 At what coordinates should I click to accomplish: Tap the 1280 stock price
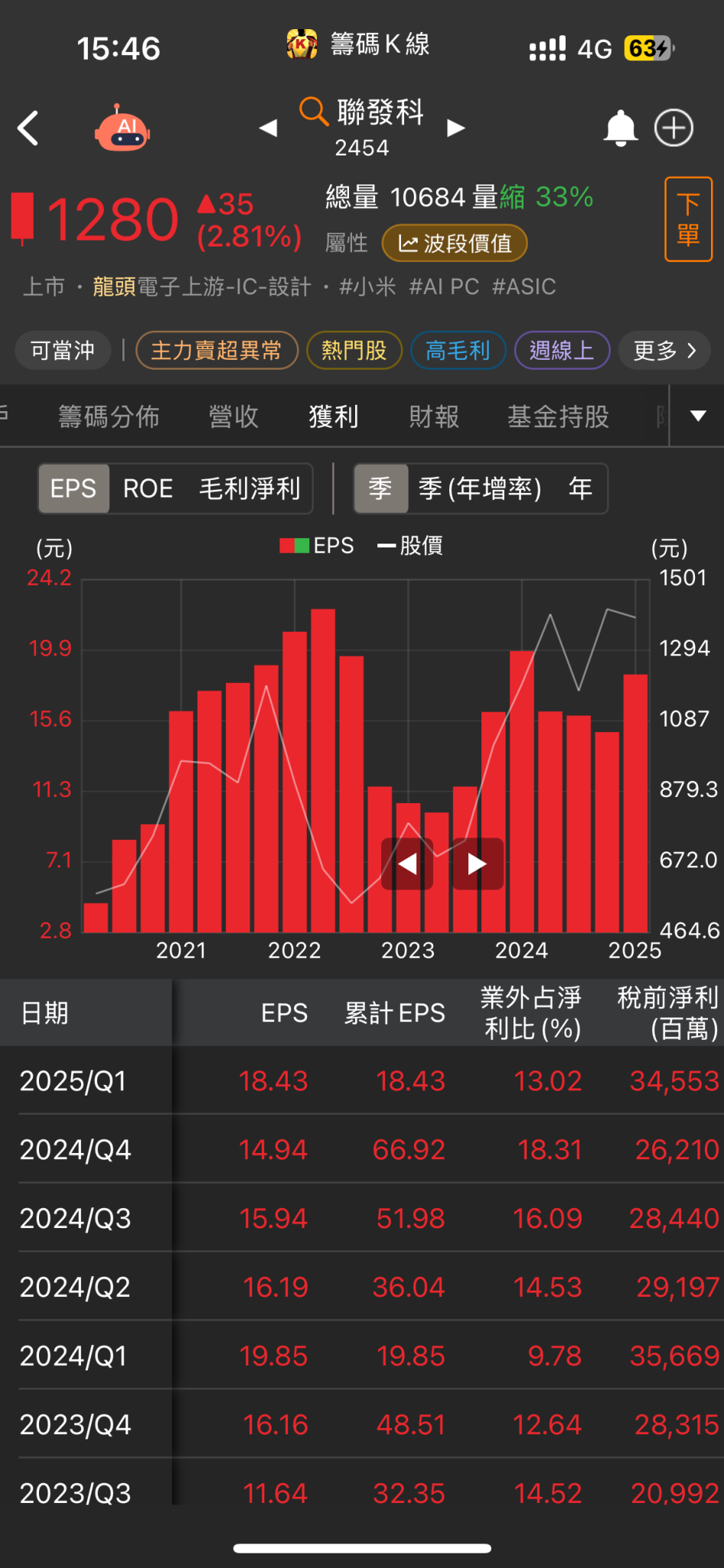click(x=113, y=220)
